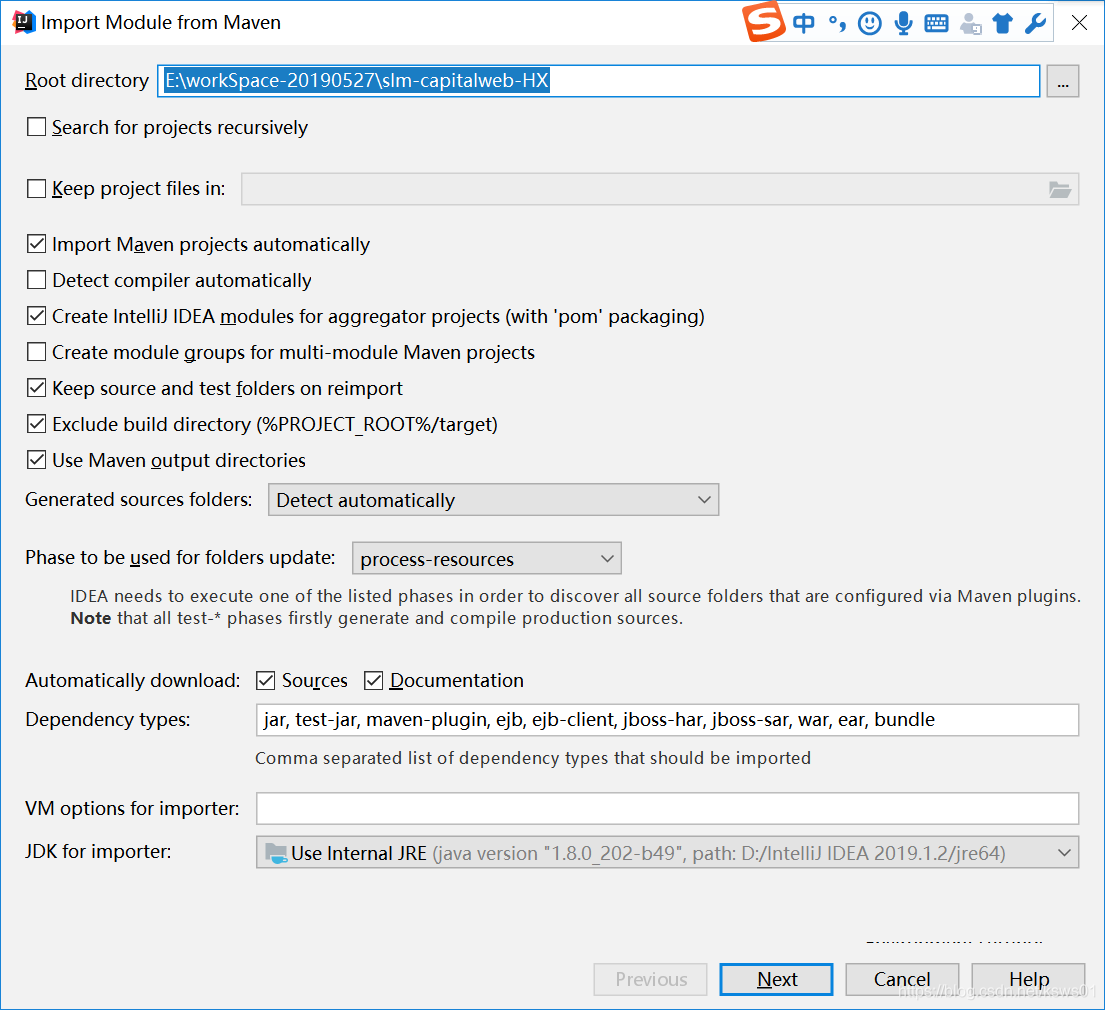Image resolution: width=1105 pixels, height=1010 pixels.
Task: Click the Sogou user account icon
Action: 970,24
